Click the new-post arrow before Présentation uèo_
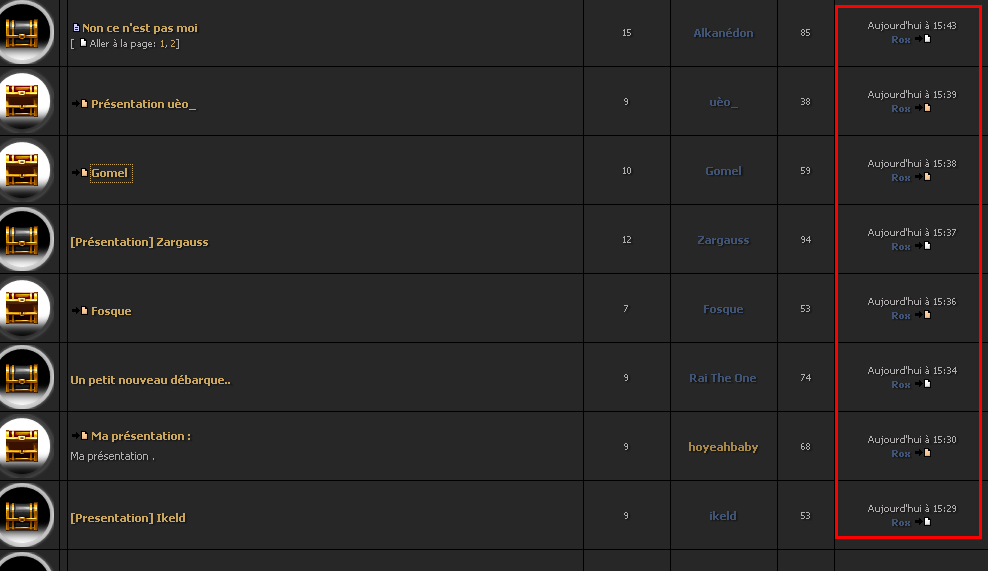The height and width of the screenshot is (571, 988). tap(79, 103)
